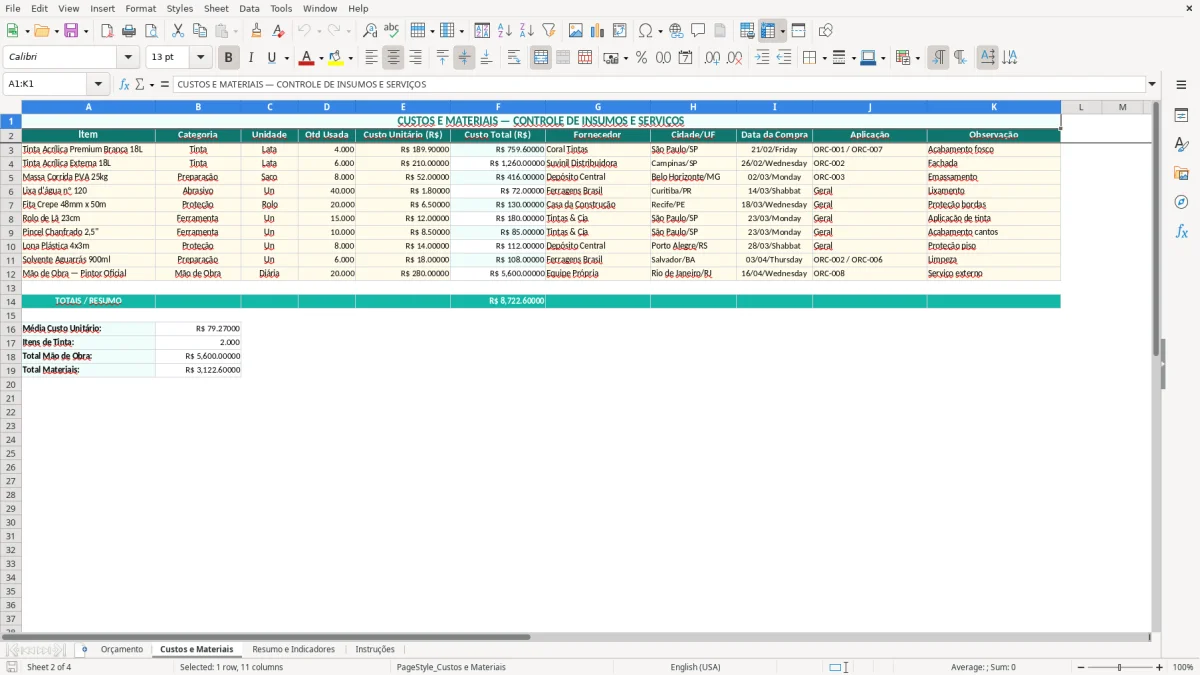Open the sidebar Functions panel
The height and width of the screenshot is (675, 1200).
(x=1181, y=231)
